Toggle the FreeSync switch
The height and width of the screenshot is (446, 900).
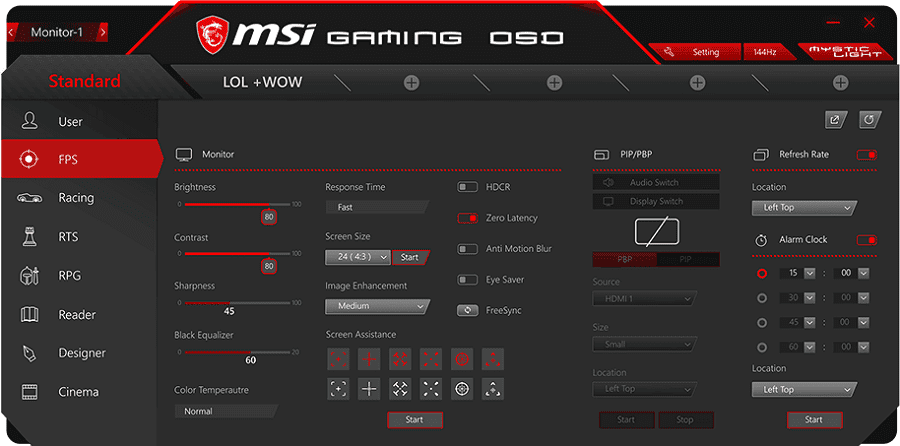click(x=468, y=311)
